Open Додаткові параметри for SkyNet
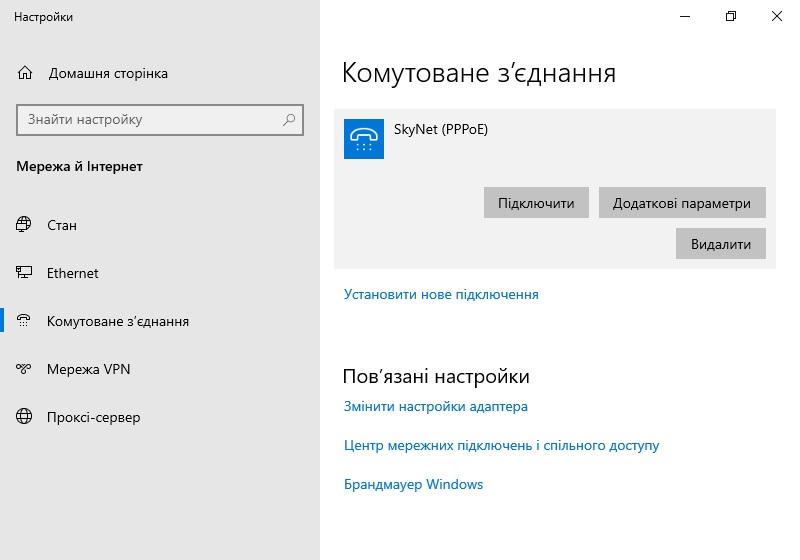Viewport: 800px width, 560px height. [x=682, y=202]
